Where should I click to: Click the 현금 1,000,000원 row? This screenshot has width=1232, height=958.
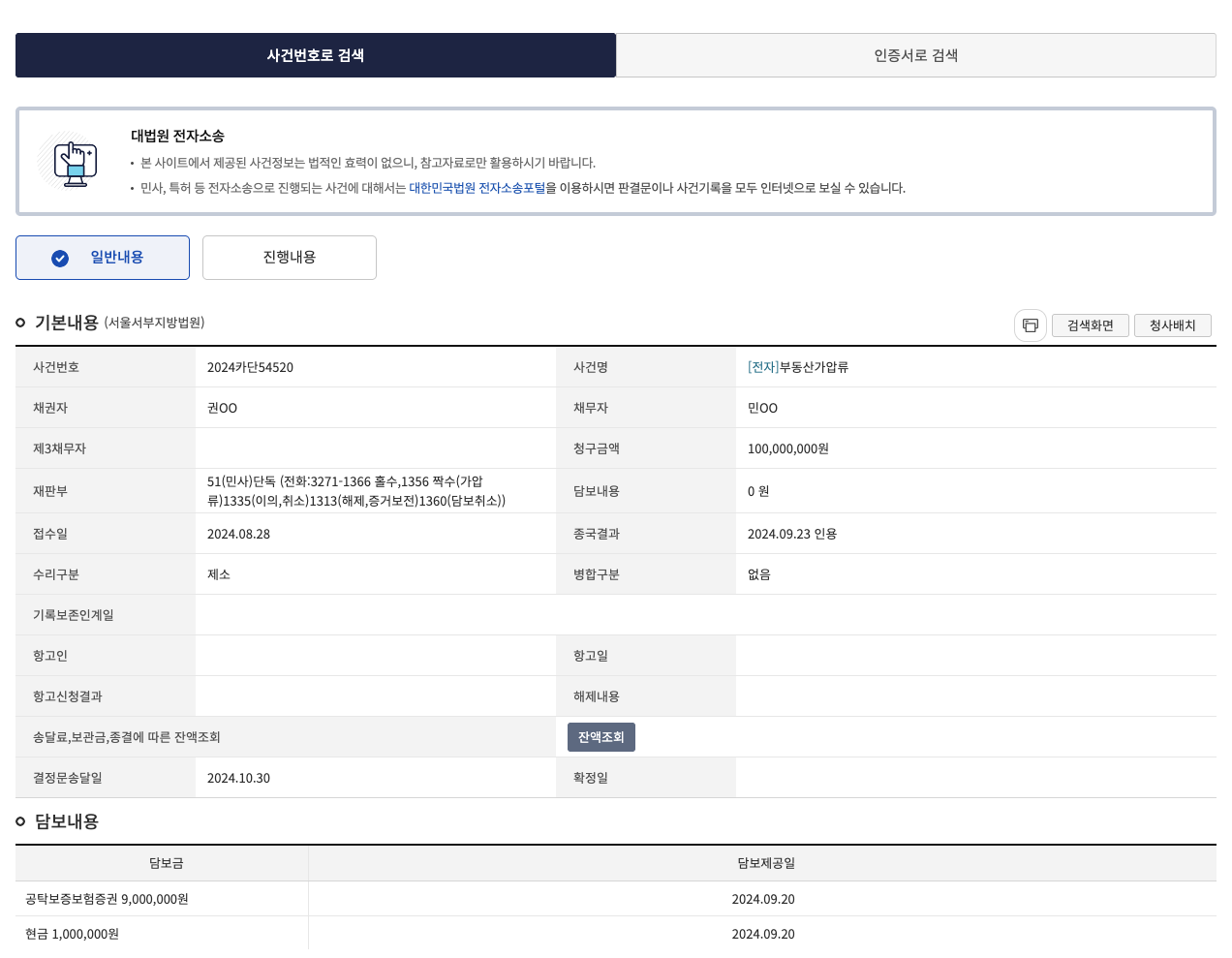tap(72, 934)
